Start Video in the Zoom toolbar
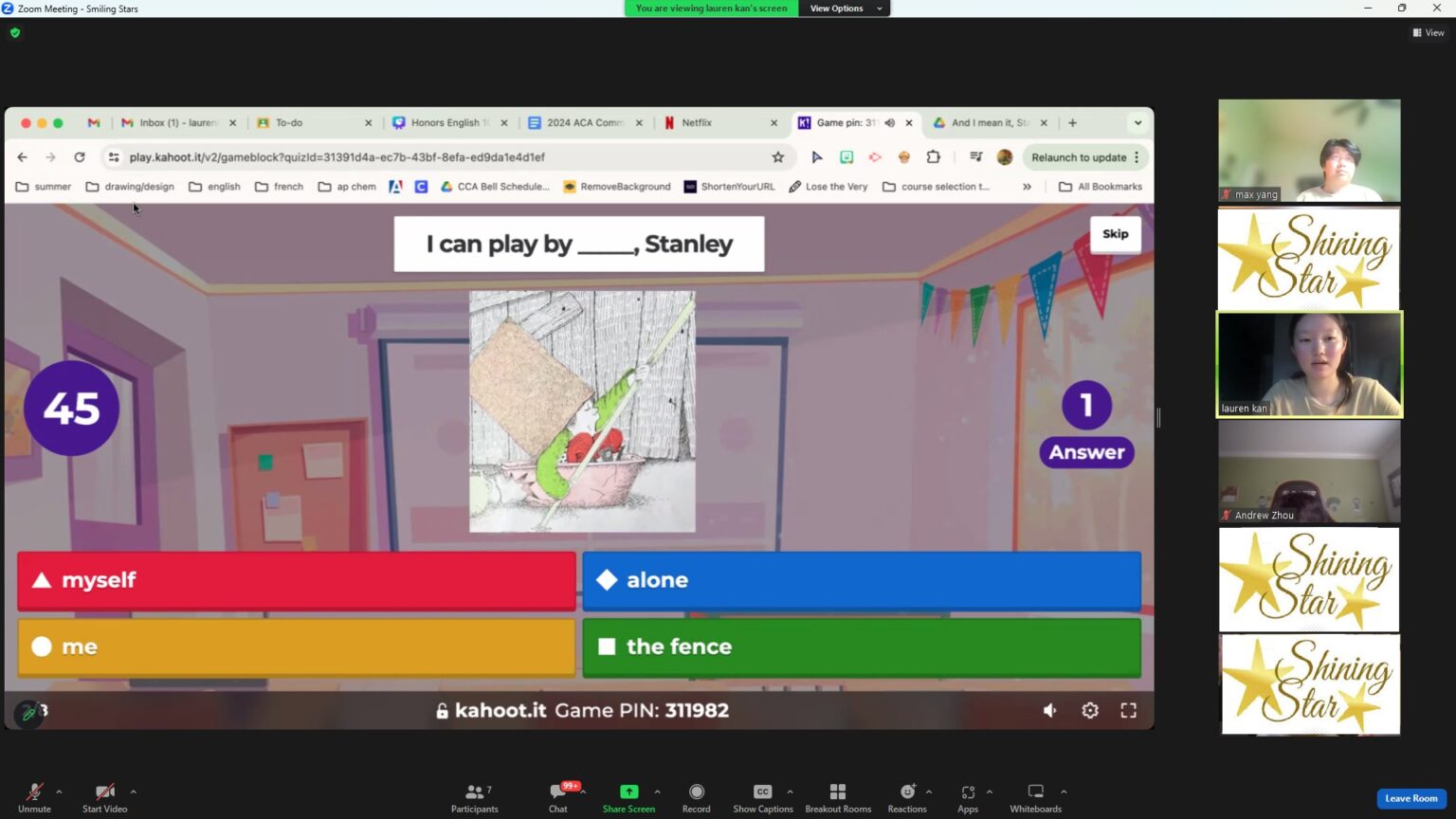This screenshot has width=1456, height=819. pyautogui.click(x=104, y=797)
